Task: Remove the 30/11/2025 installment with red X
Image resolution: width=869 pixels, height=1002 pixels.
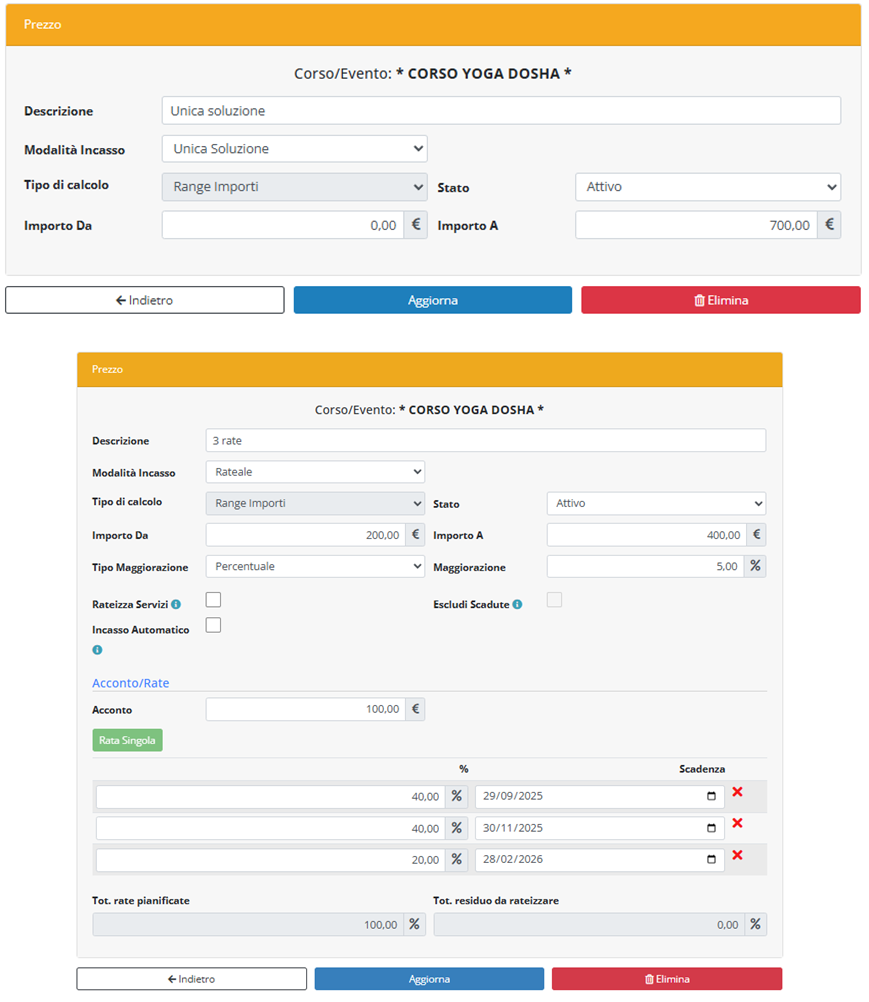Action: click(x=737, y=823)
